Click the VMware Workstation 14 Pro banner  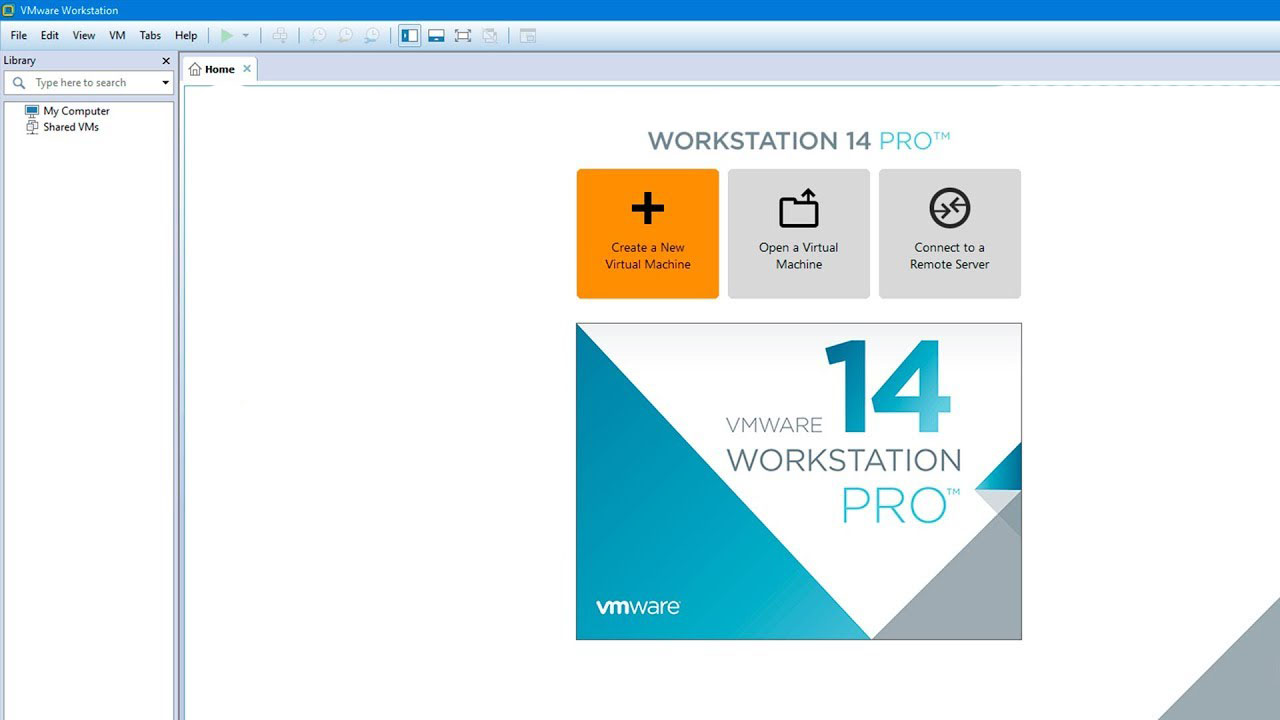tap(799, 481)
